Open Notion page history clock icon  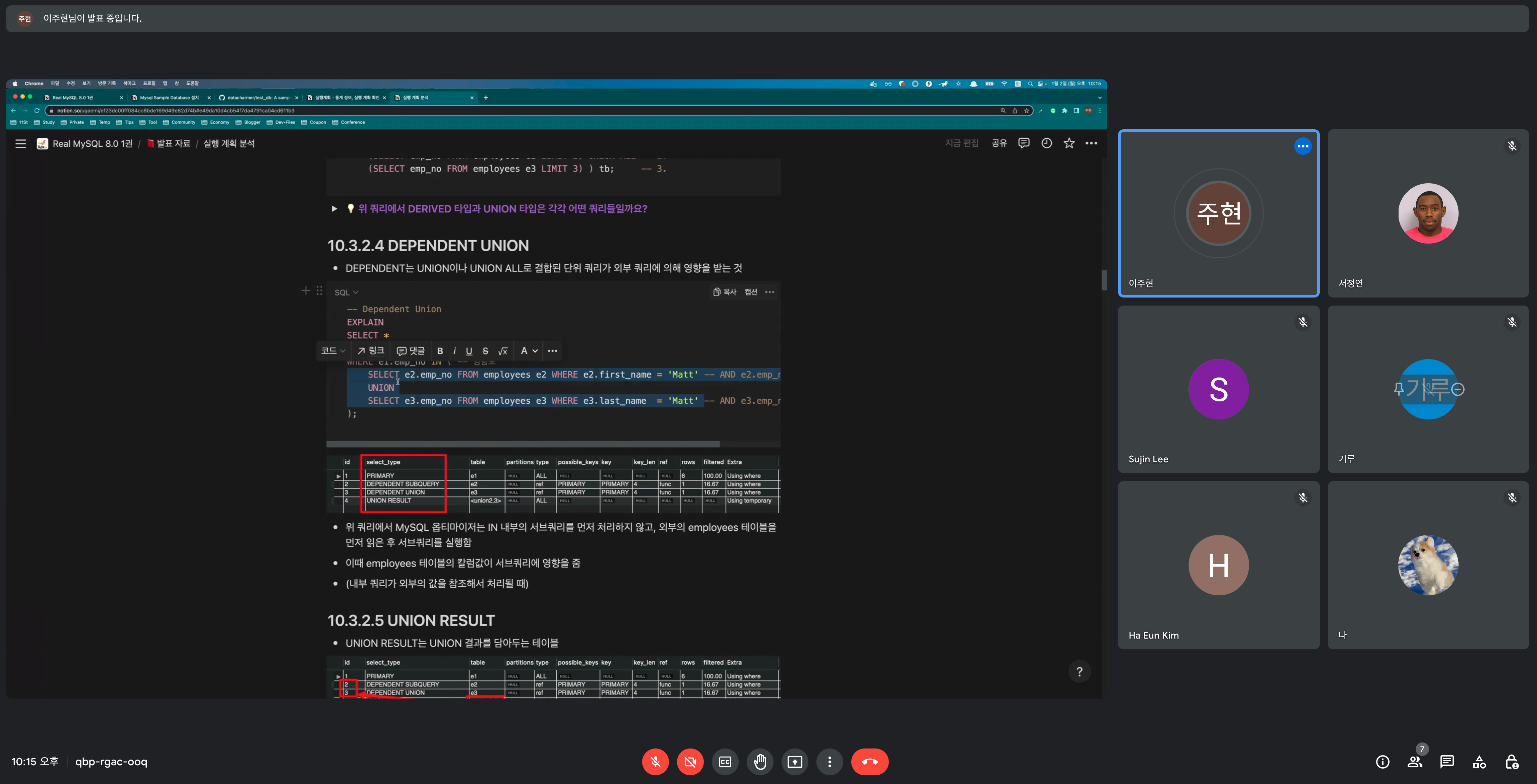point(1047,143)
